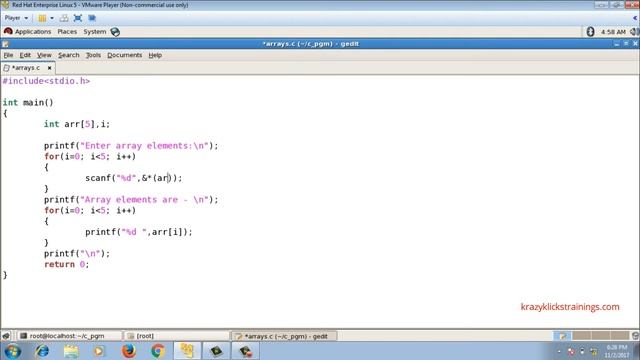Open the GNOME Applications menu

tap(33, 31)
